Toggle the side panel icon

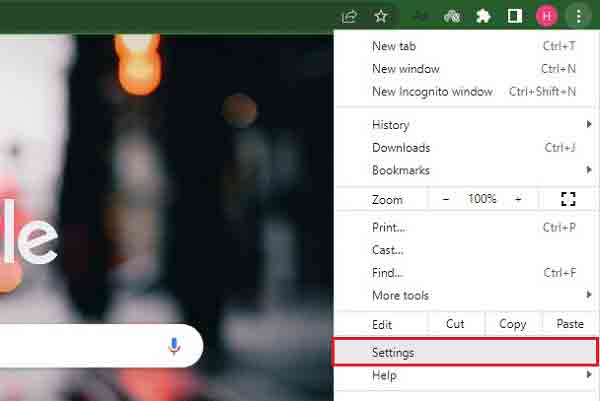[x=515, y=16]
